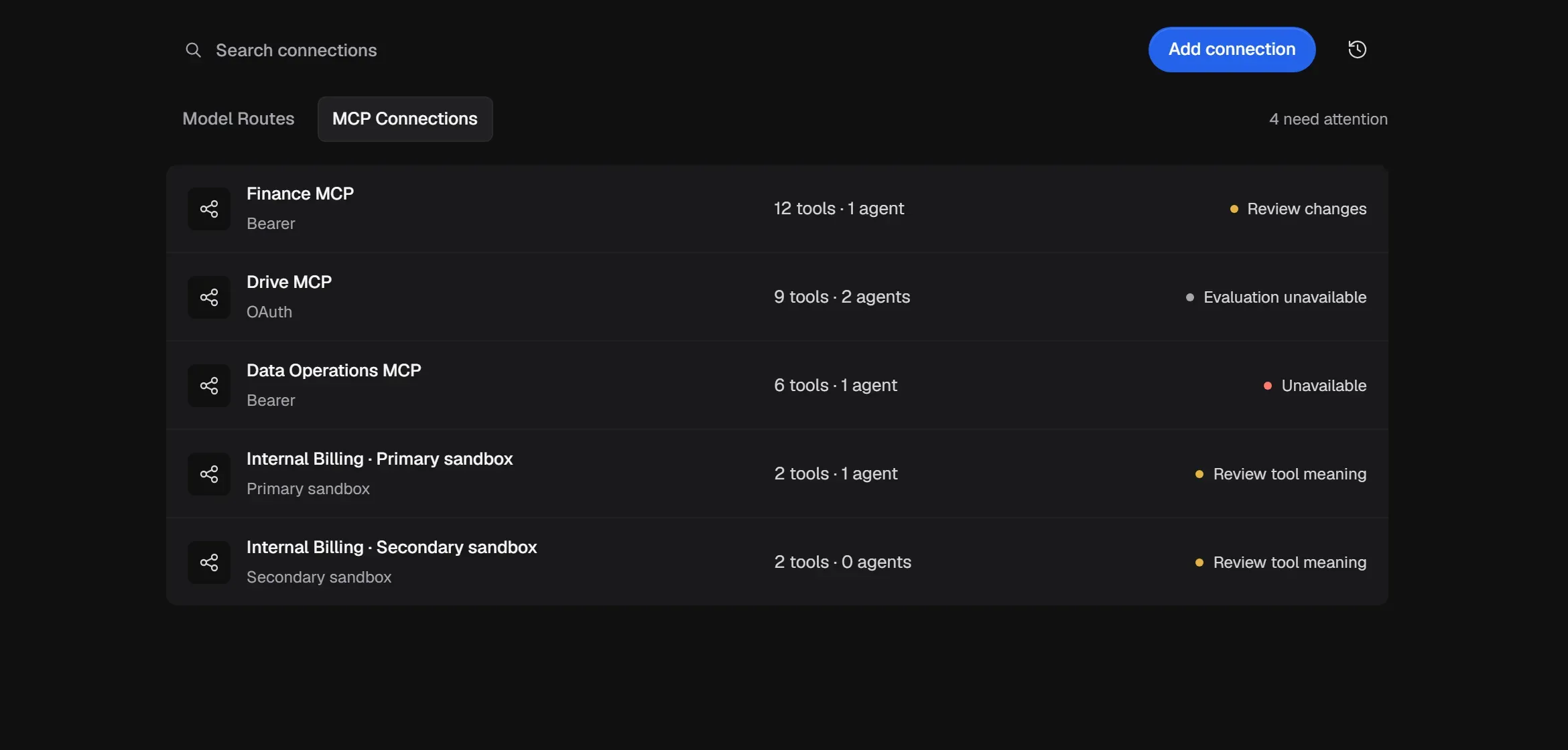Open Internal Billing · Secondary sandbox
Screen dimensions: 1568x750
[777, 562]
